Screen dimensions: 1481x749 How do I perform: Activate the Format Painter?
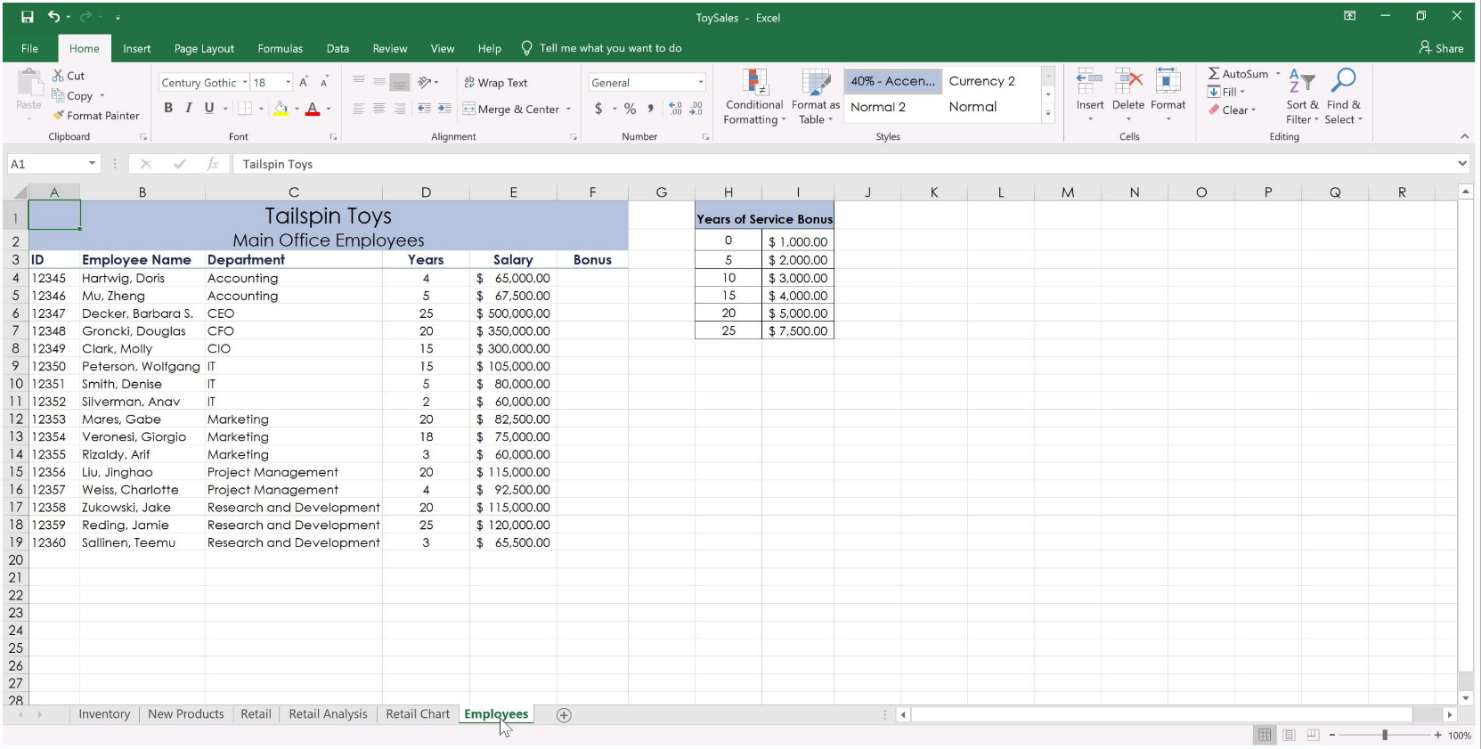tap(96, 116)
